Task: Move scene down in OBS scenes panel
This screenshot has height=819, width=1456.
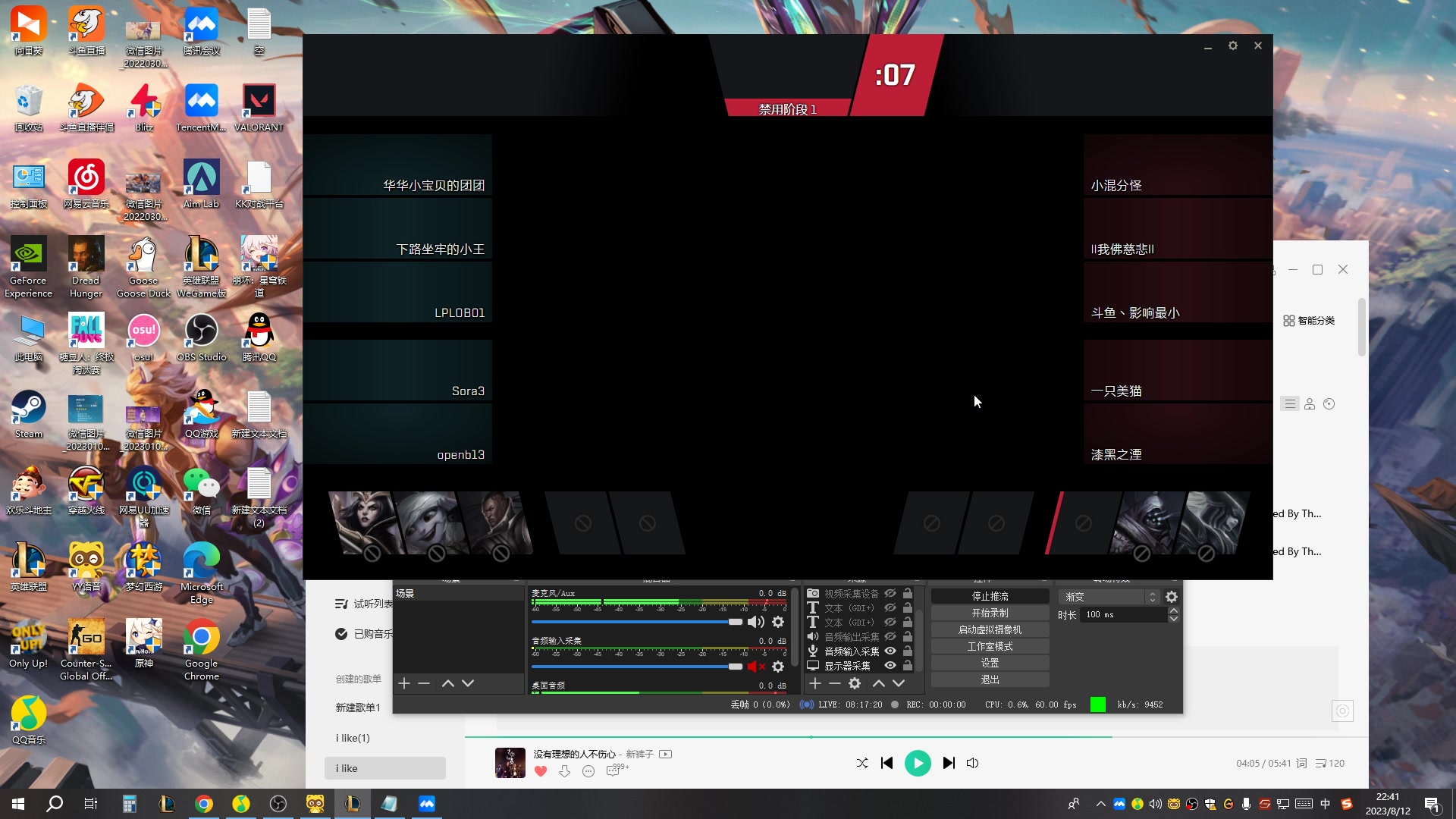Action: pos(468,683)
